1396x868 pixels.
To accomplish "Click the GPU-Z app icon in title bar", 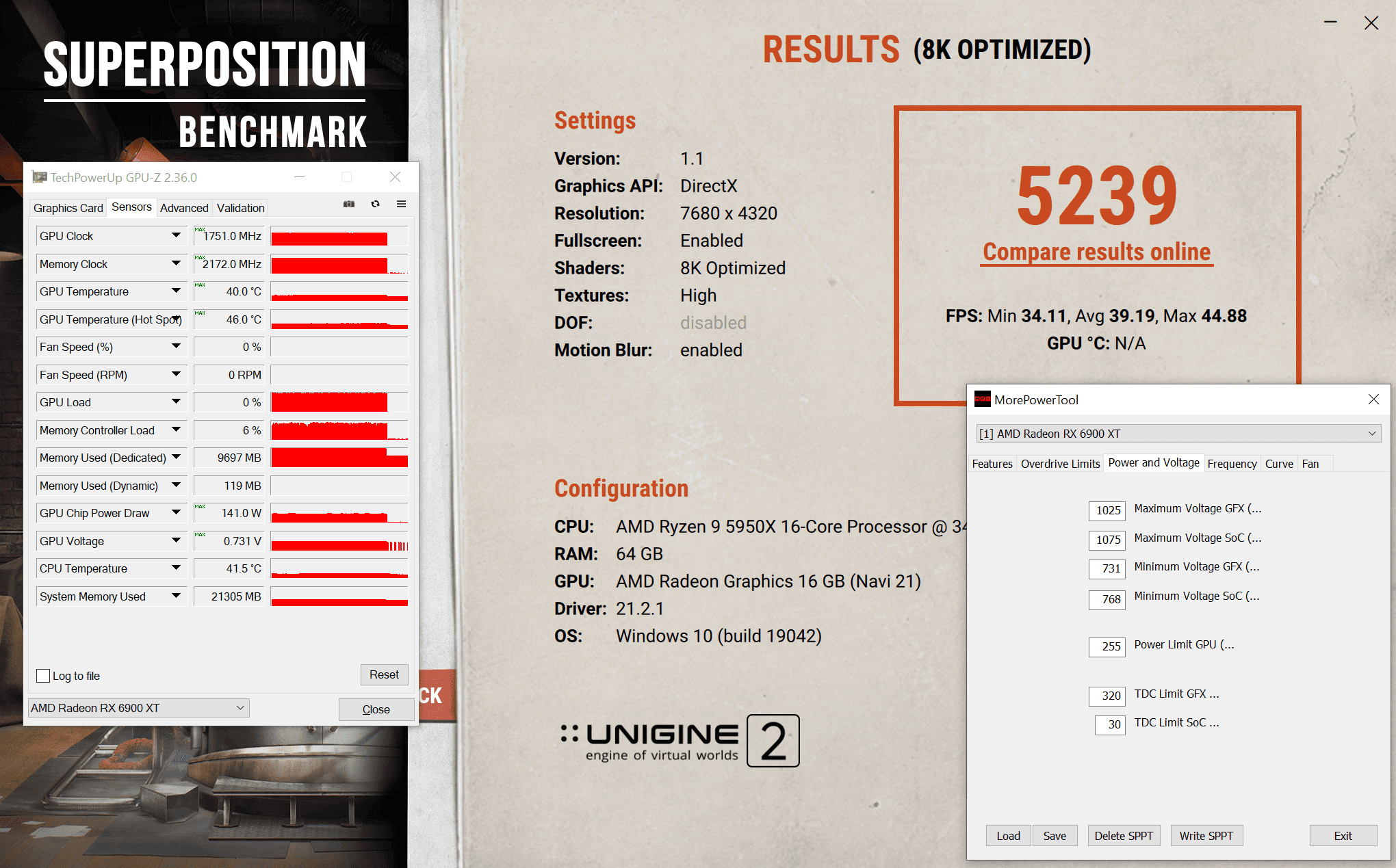I will tap(40, 177).
